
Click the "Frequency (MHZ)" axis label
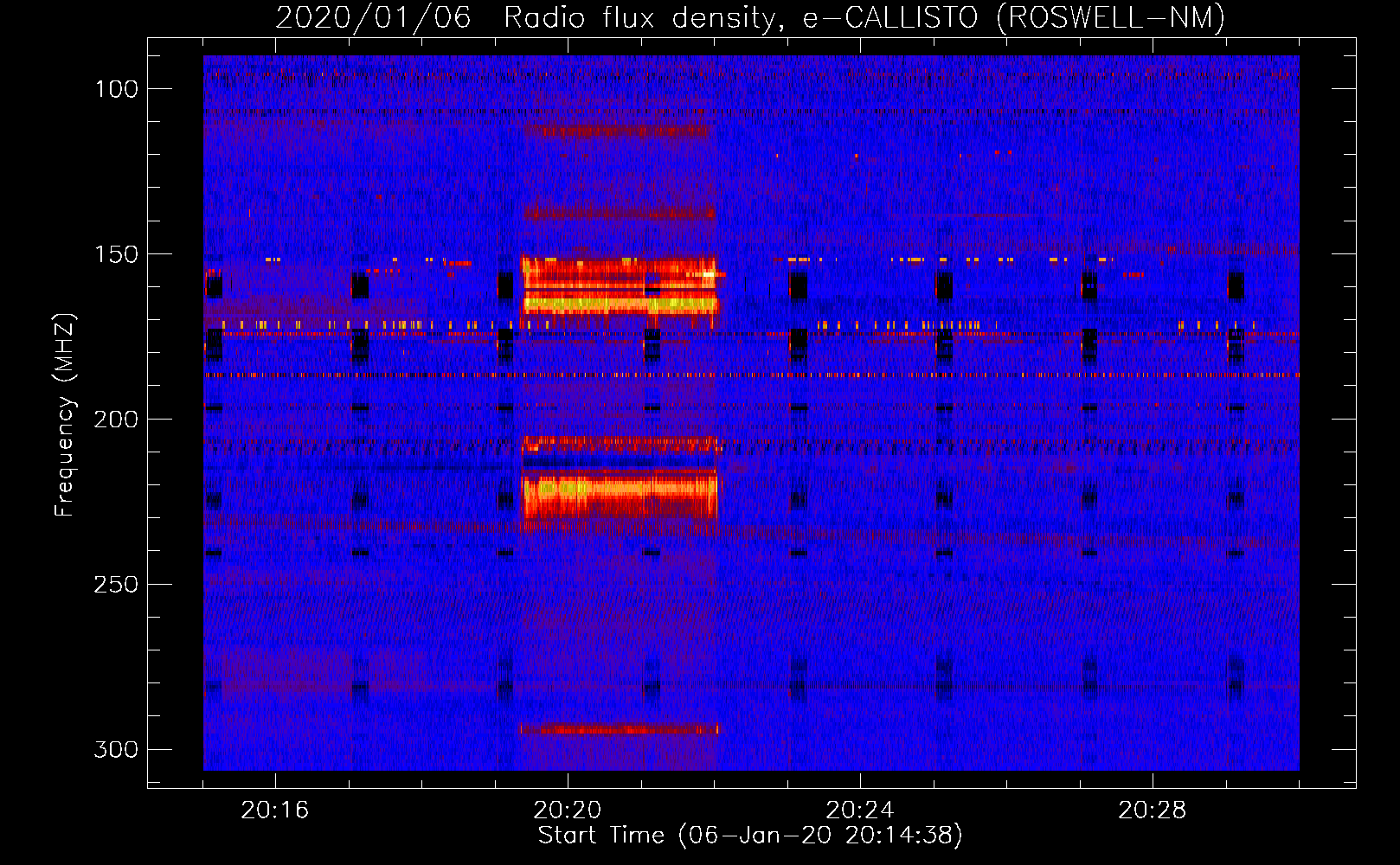65,415
